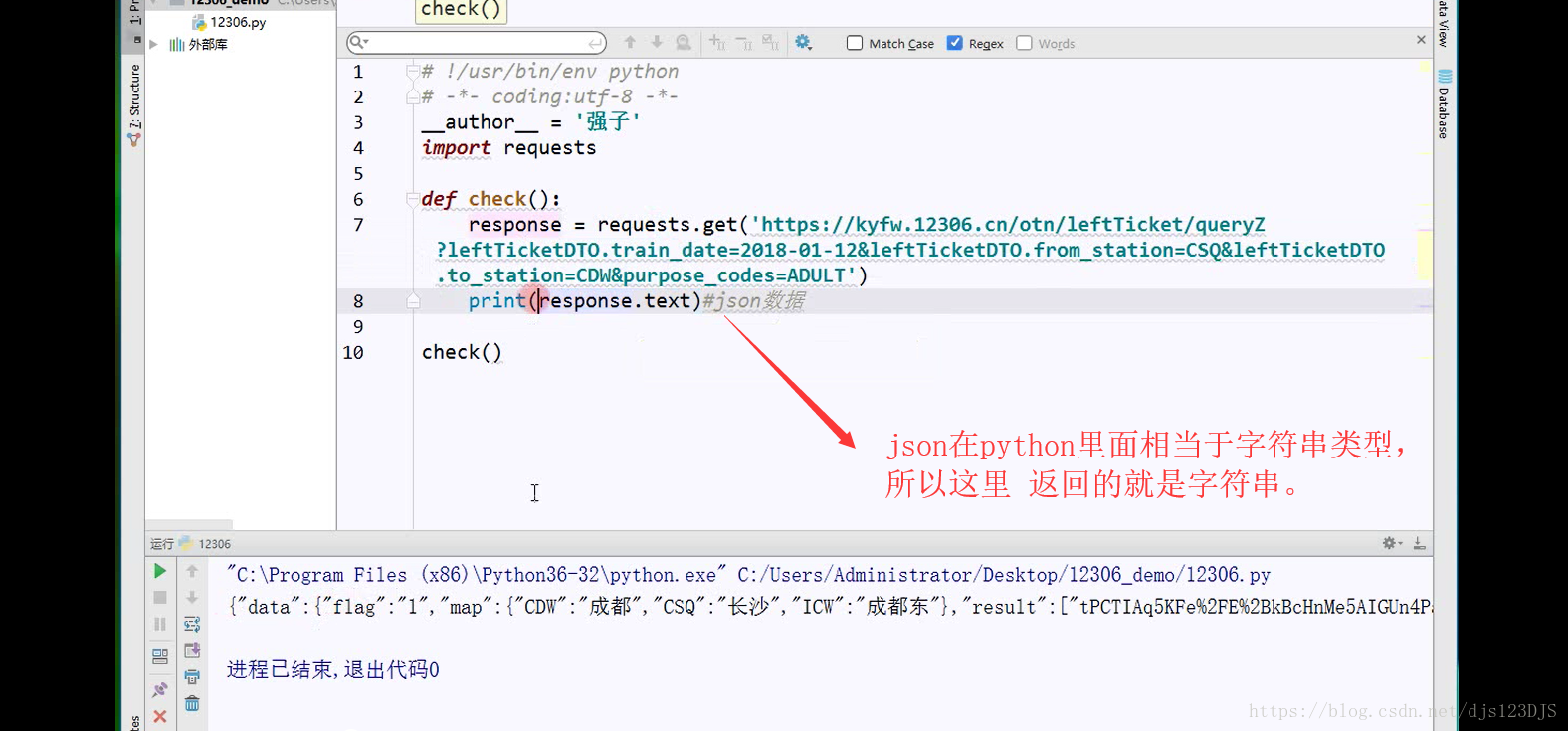
Task: Open search history magnifier dropdown
Action: (x=359, y=42)
